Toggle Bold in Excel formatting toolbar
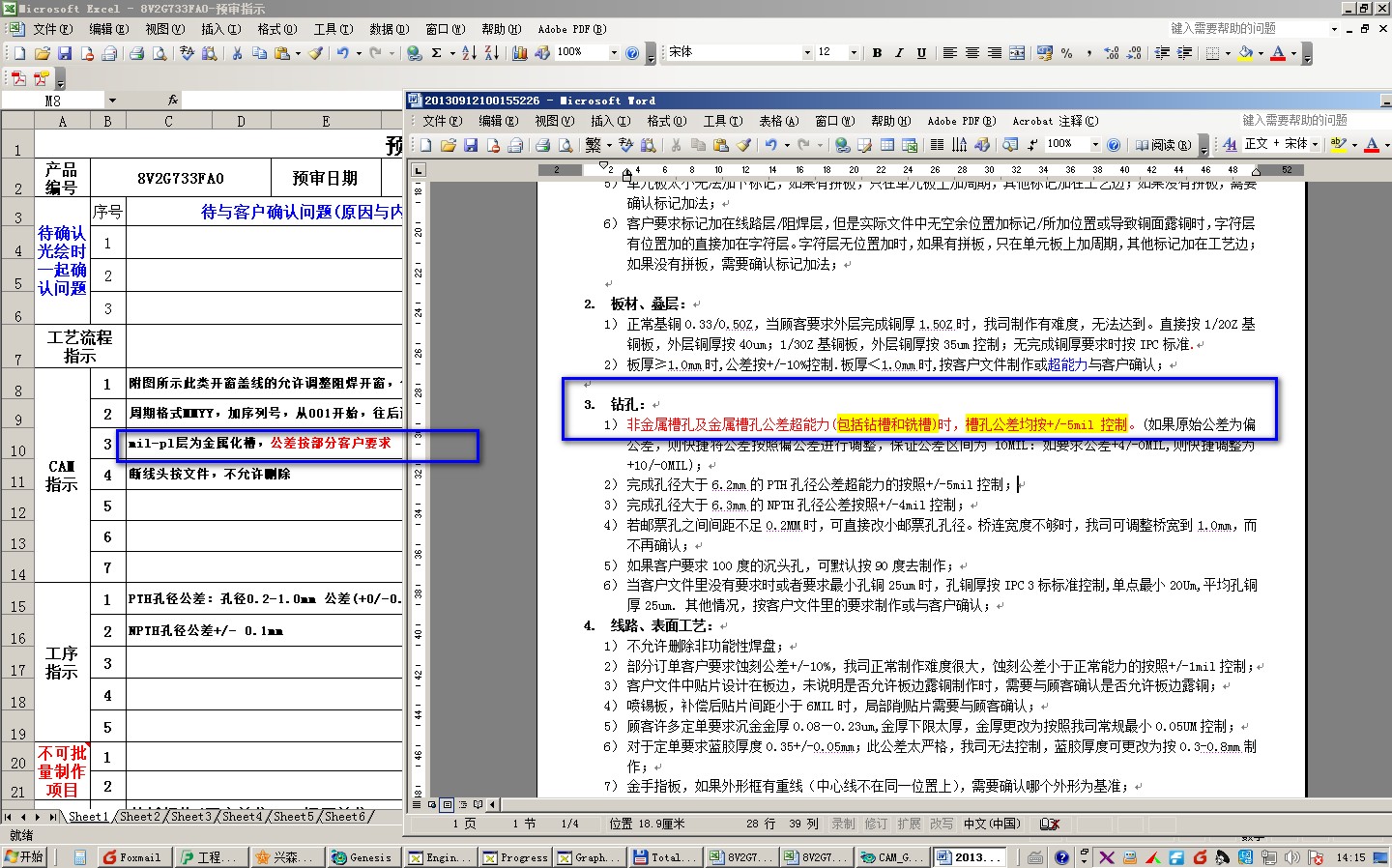1392x868 pixels. 877,53
